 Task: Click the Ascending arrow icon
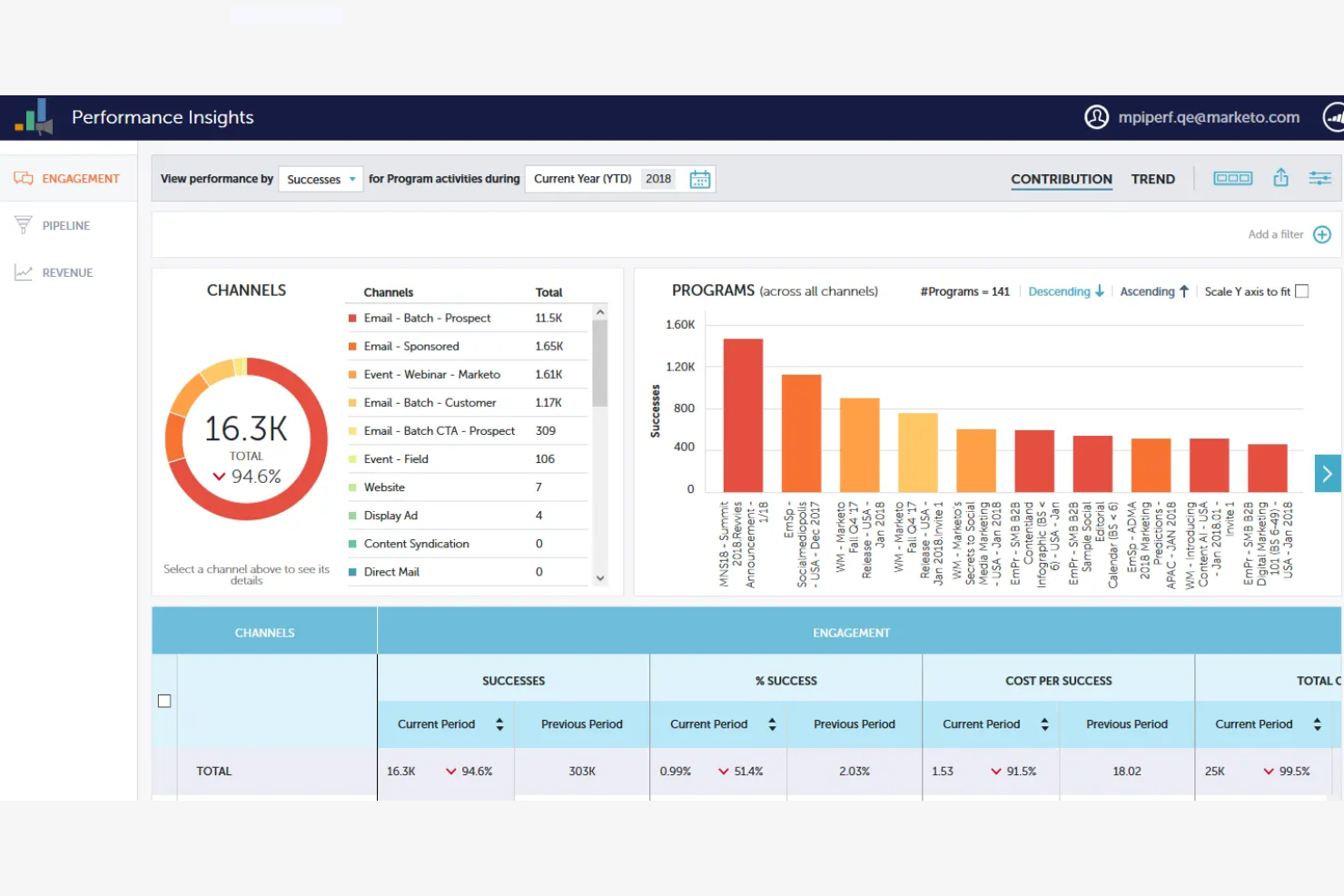pyautogui.click(x=1184, y=291)
